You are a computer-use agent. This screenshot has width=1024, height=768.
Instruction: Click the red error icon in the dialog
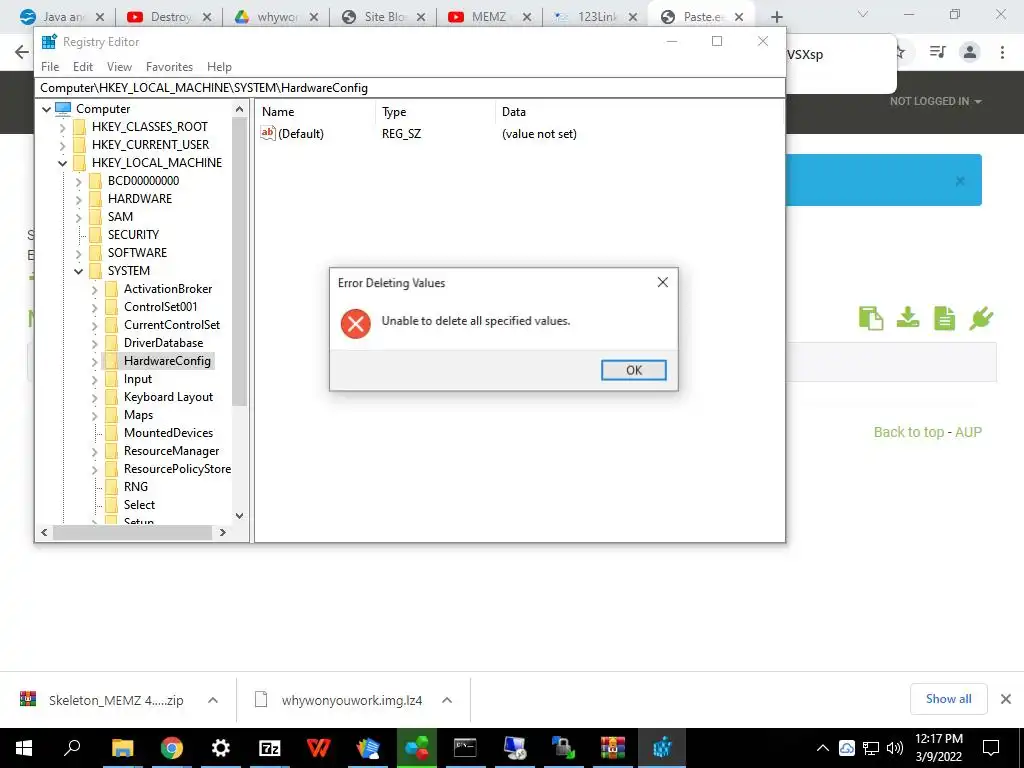(356, 324)
